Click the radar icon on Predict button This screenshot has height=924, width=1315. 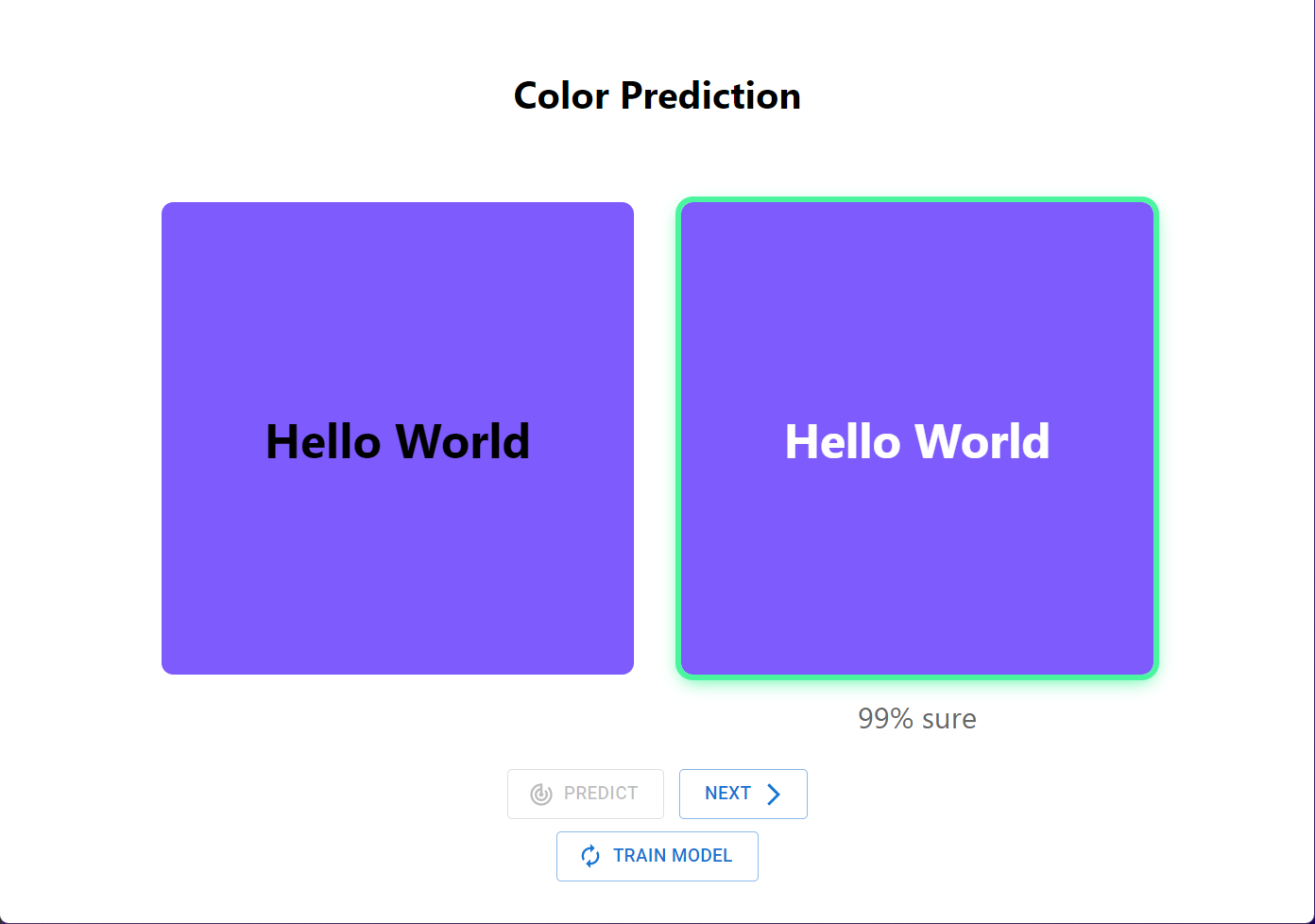(541, 794)
